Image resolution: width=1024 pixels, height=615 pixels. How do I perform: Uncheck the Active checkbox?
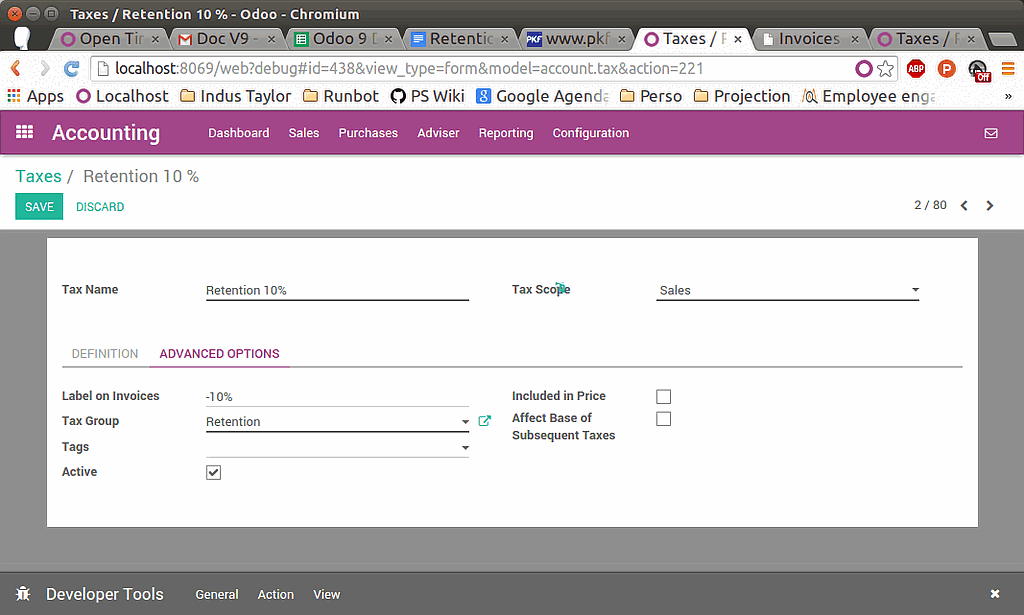213,472
